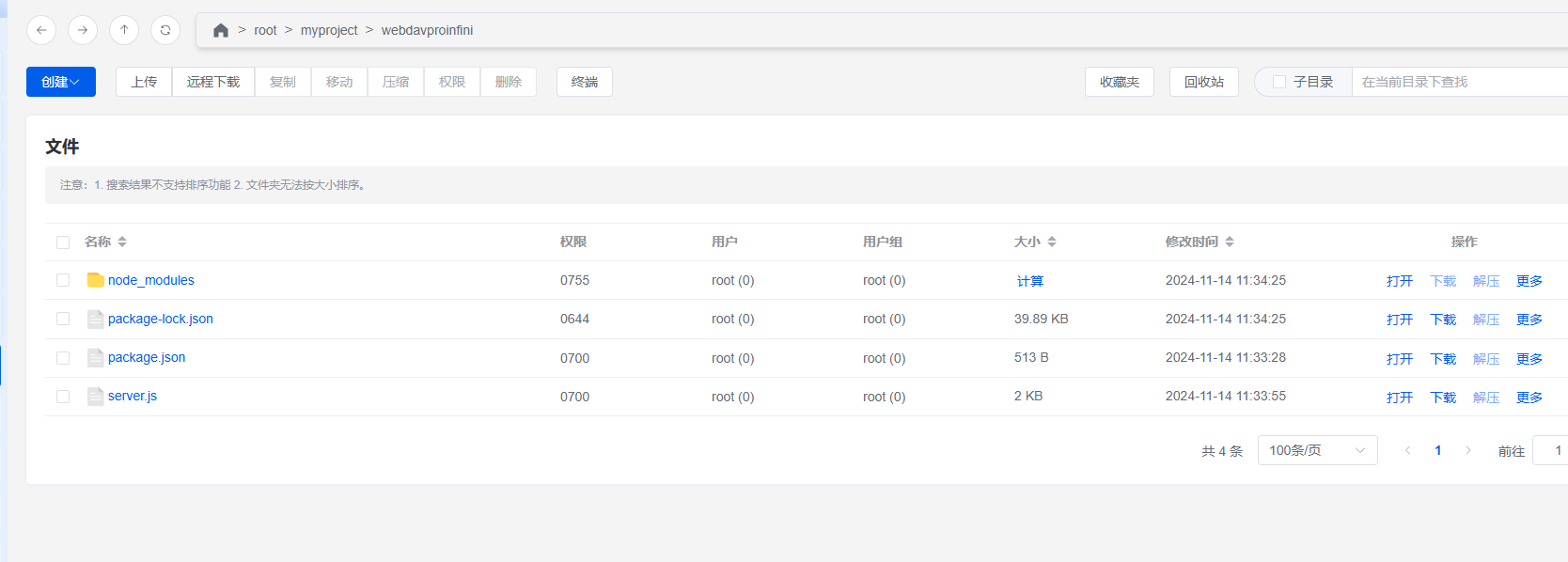The image size is (1568, 562).
Task: Click the forward navigation arrow icon
Action: tap(83, 30)
